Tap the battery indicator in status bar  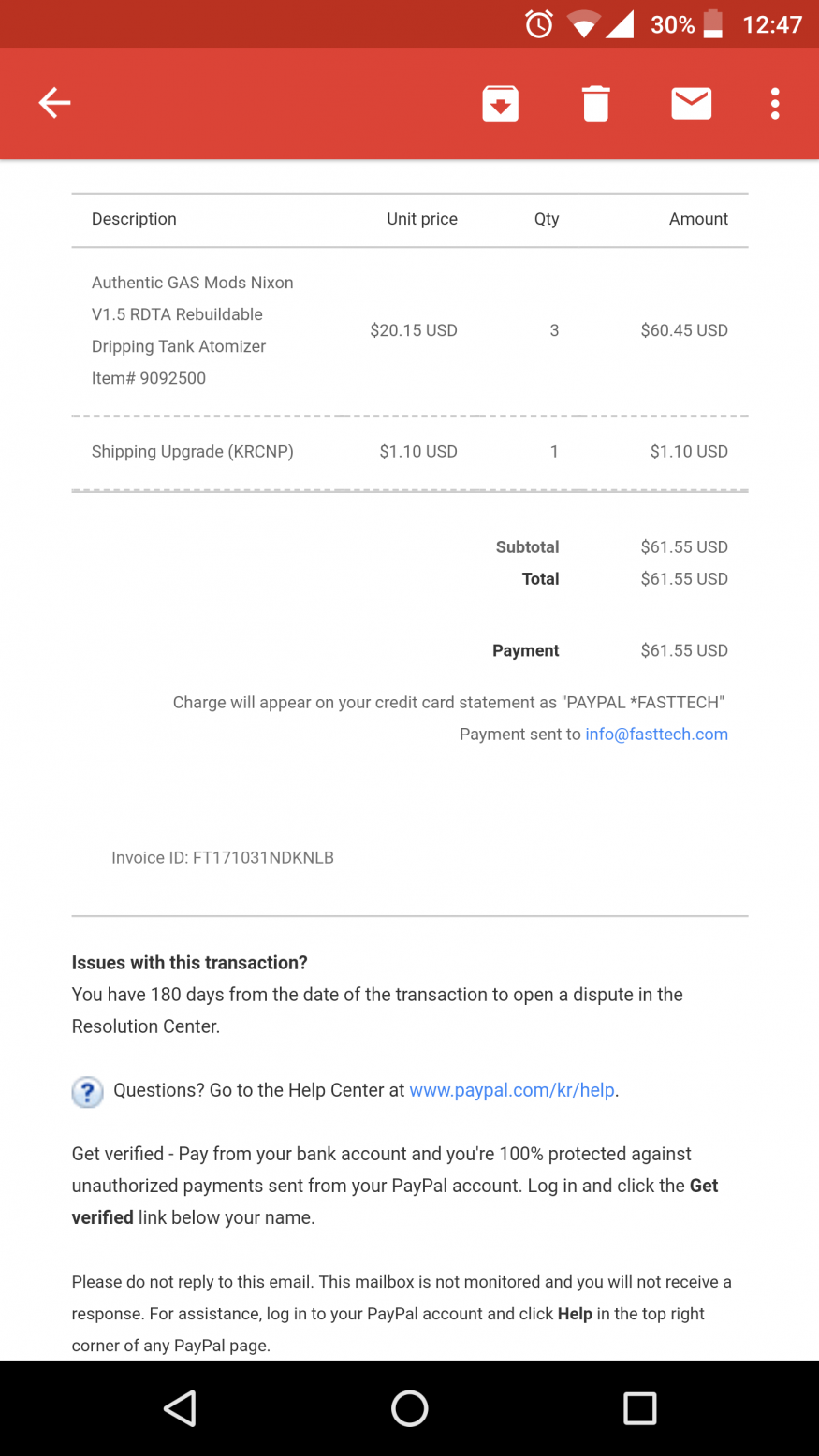click(712, 24)
